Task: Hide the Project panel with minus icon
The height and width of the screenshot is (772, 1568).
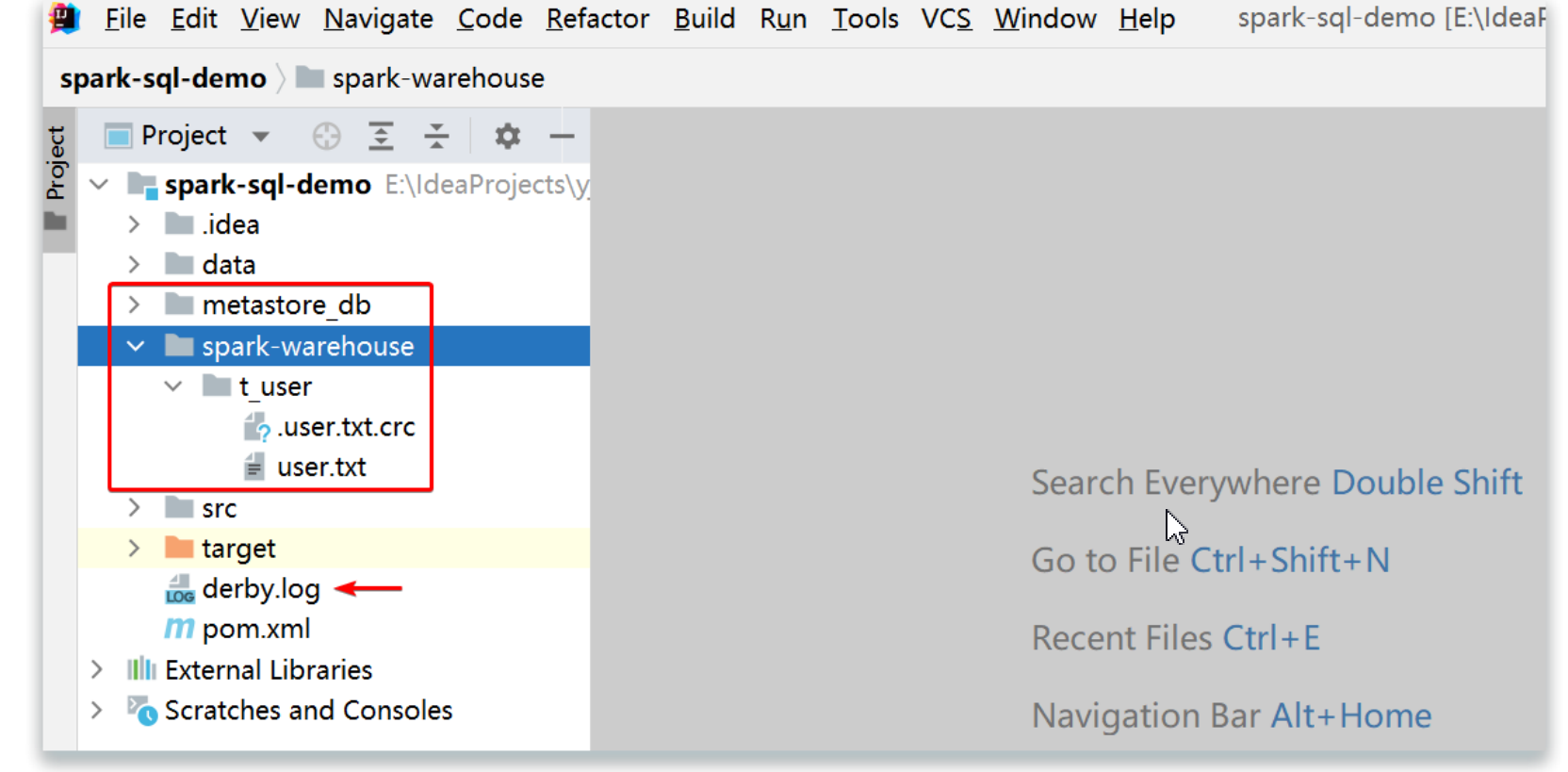Action: pyautogui.click(x=562, y=137)
